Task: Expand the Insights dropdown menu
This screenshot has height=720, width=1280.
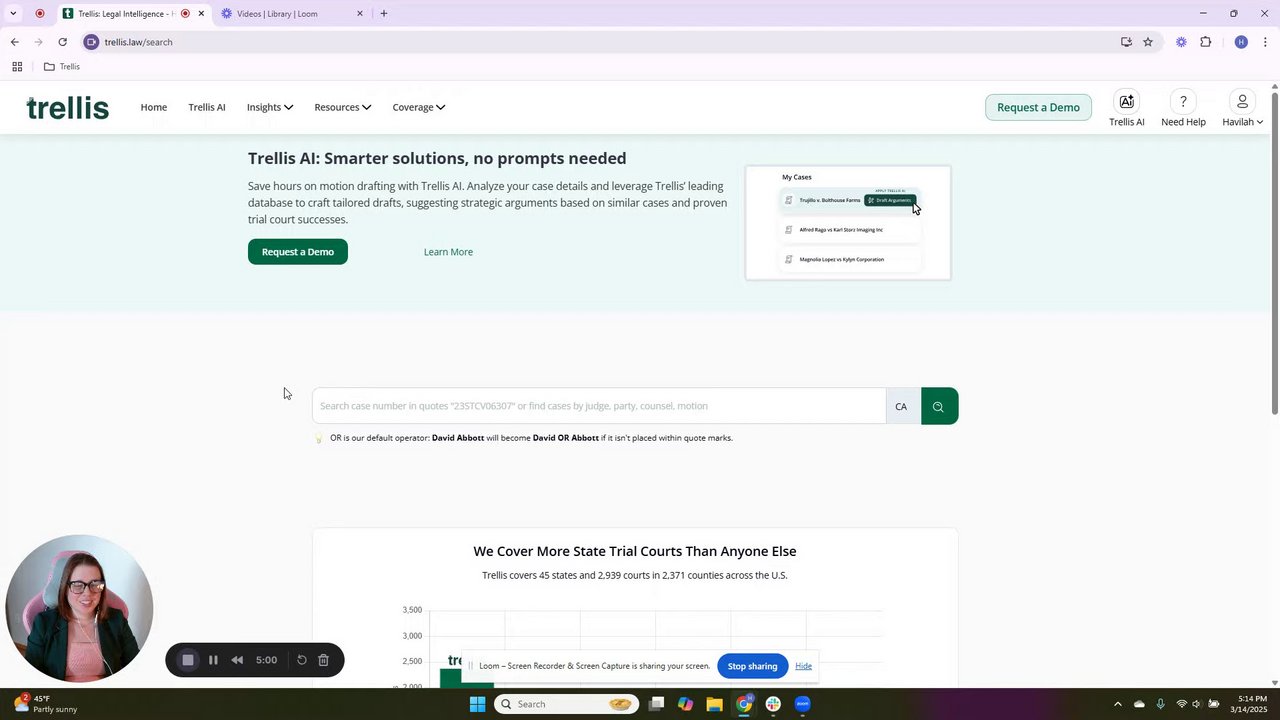Action: [x=270, y=107]
